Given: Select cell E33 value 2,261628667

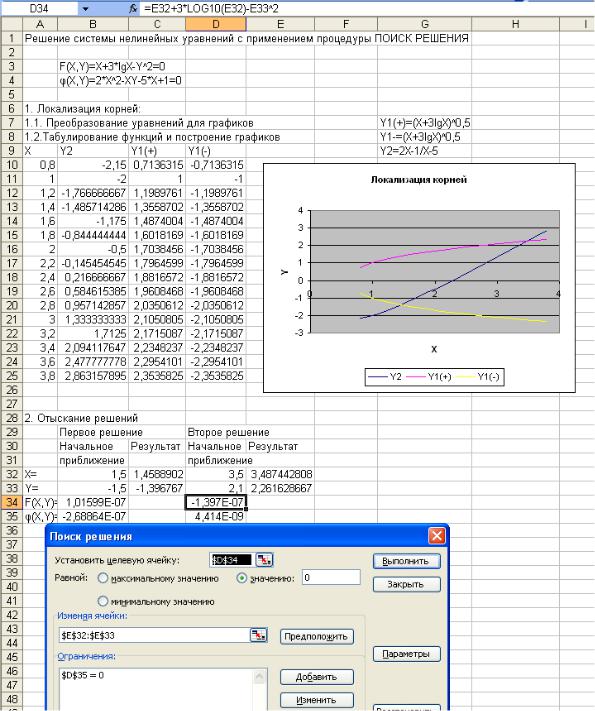Looking at the screenshot, I should 280,488.
